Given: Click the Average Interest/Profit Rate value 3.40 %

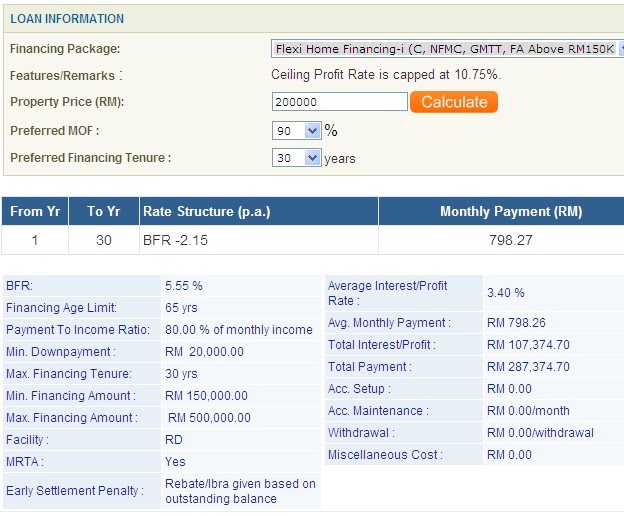Looking at the screenshot, I should 505,293.
